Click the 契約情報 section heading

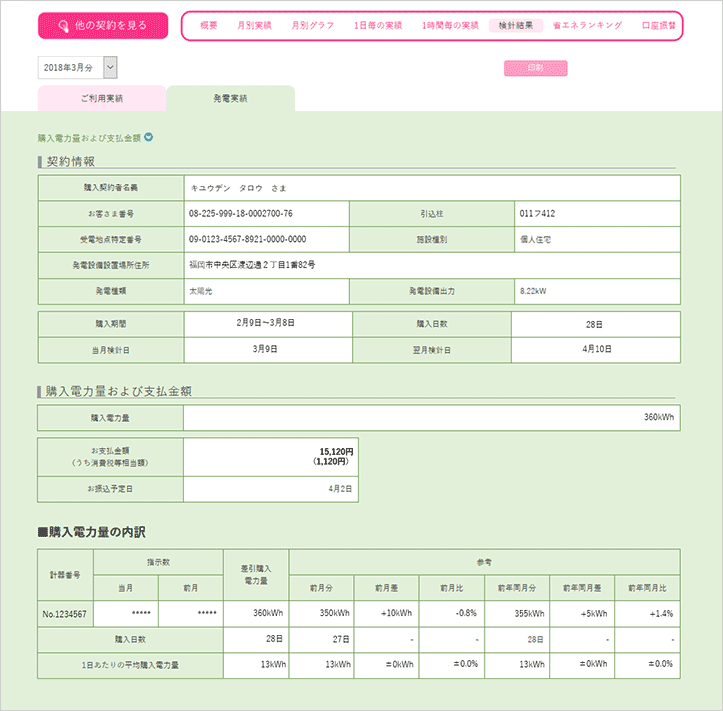(x=71, y=161)
